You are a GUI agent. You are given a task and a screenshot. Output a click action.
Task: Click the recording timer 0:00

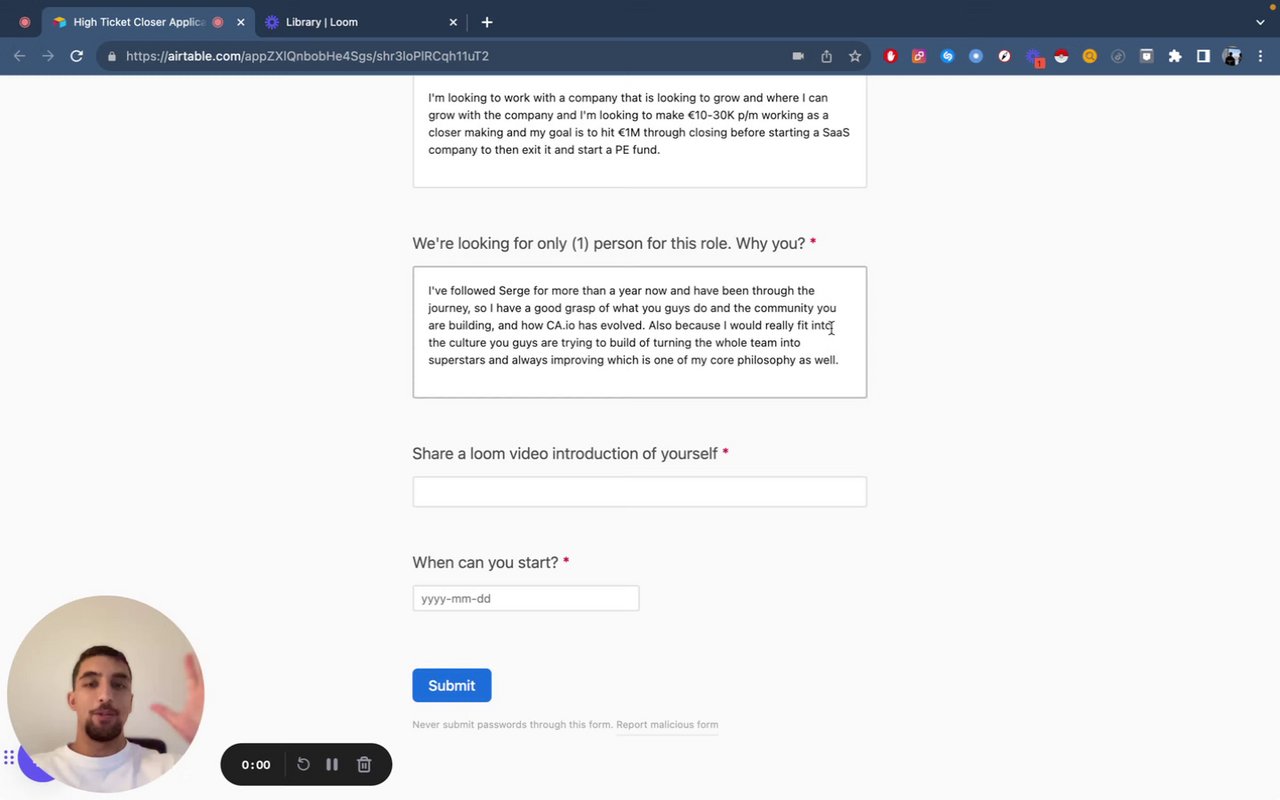click(256, 765)
